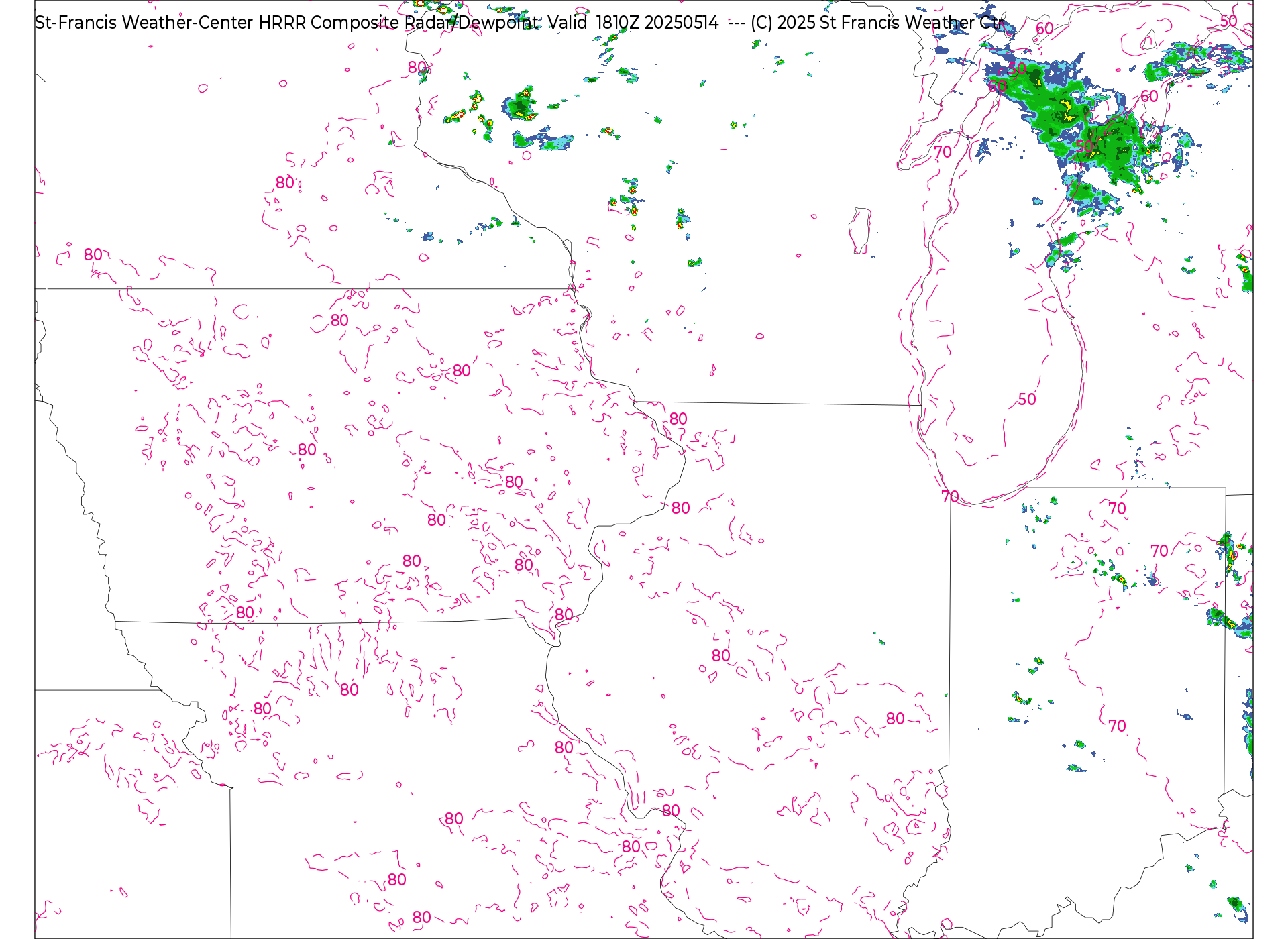1288x939 pixels.
Task: Click the 'HRRR Composite Radar/Dewpoint' title text
Action: [399, 23]
